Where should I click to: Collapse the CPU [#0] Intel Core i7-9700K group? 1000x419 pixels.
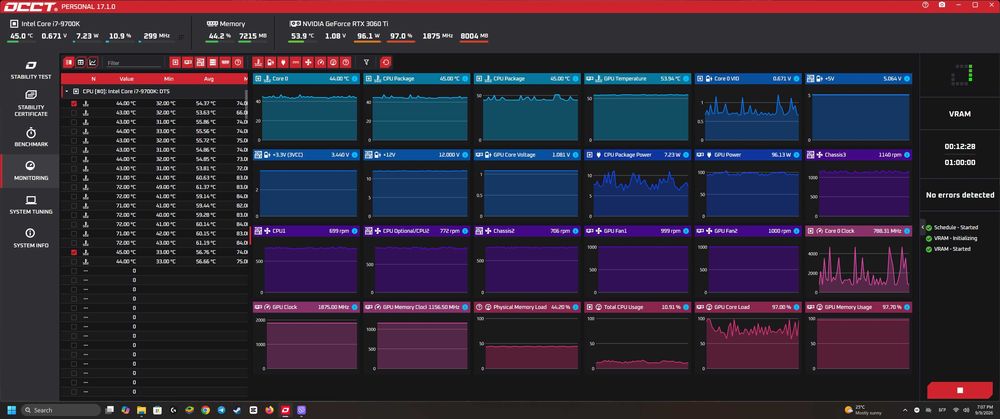pyautogui.click(x=66, y=92)
